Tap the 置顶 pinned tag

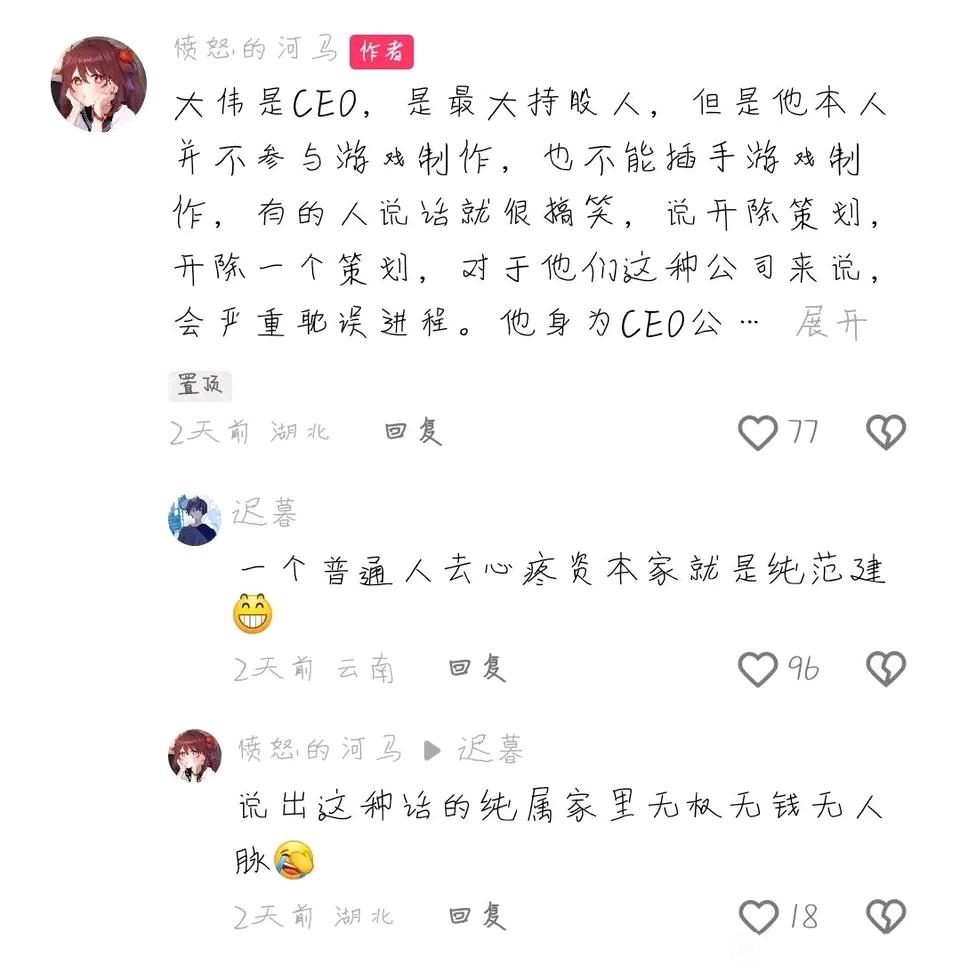tap(200, 386)
